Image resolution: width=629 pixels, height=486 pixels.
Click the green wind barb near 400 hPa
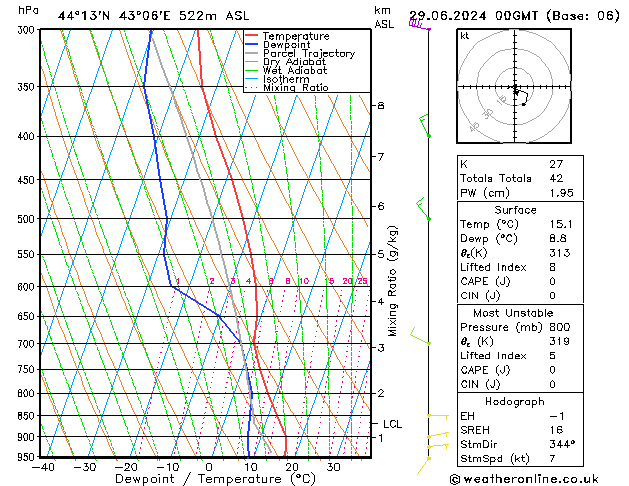425,127
